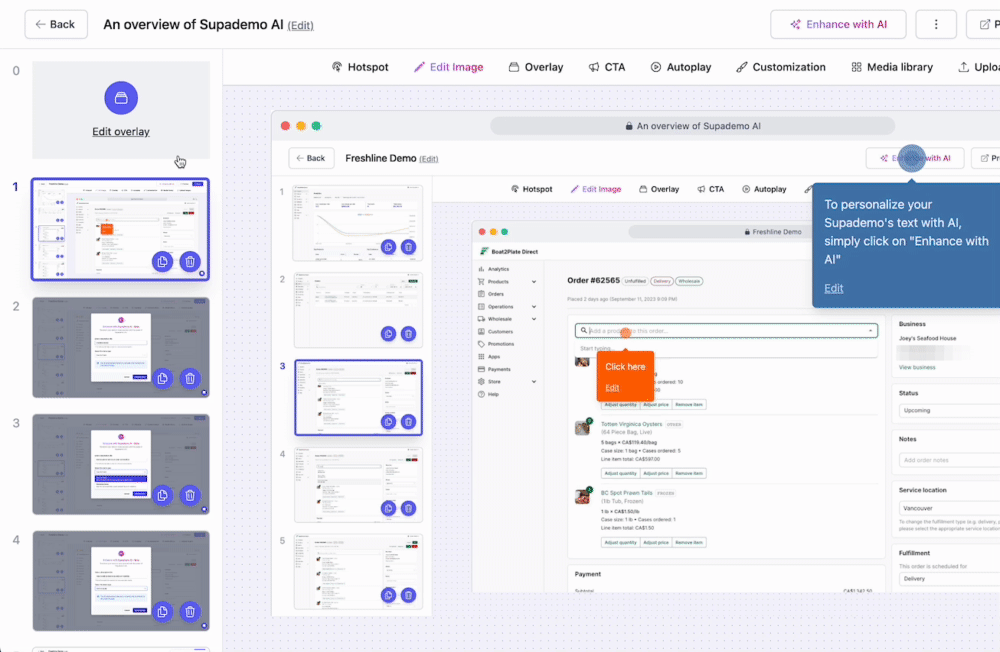Click the 'Add order notes' field in canvas
The image size is (1000, 652).
click(x=949, y=459)
